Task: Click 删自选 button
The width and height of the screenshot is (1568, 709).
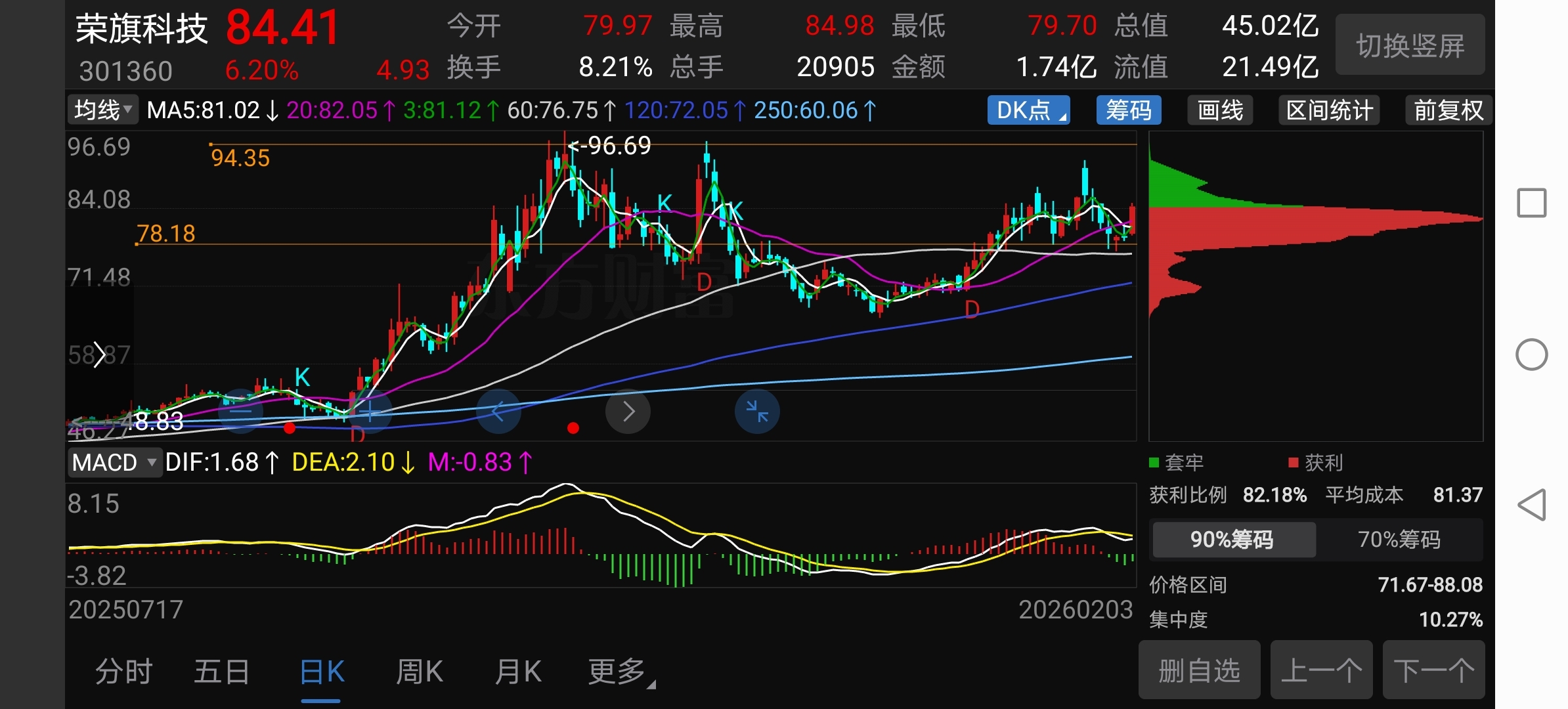Action: [1199, 670]
